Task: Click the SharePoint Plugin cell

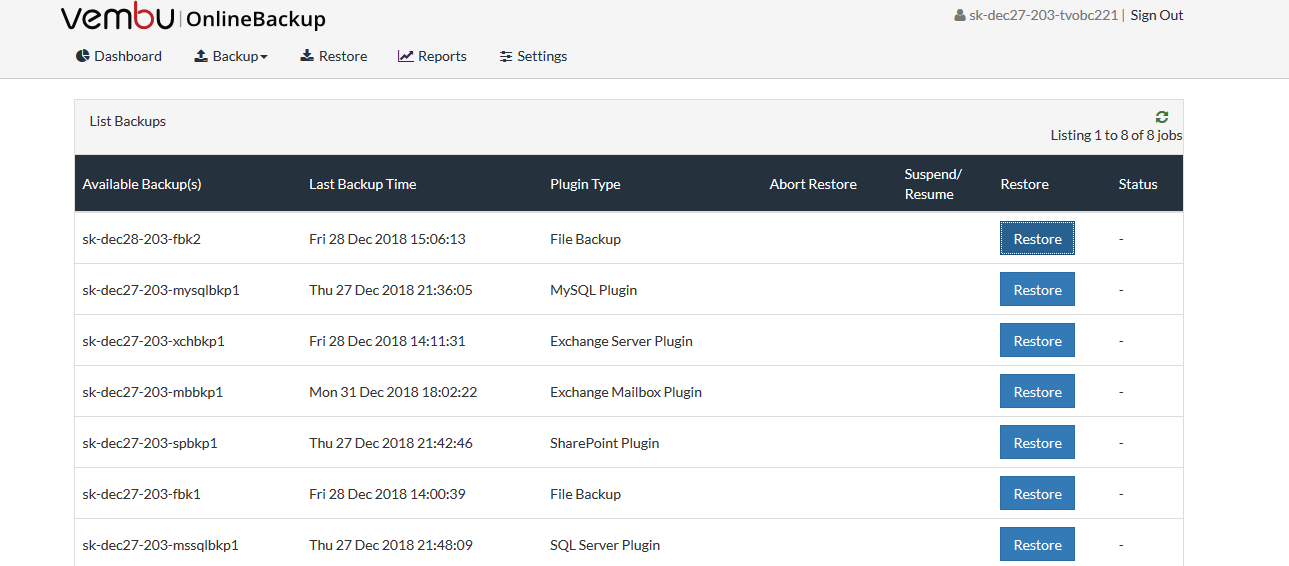Action: 604,443
